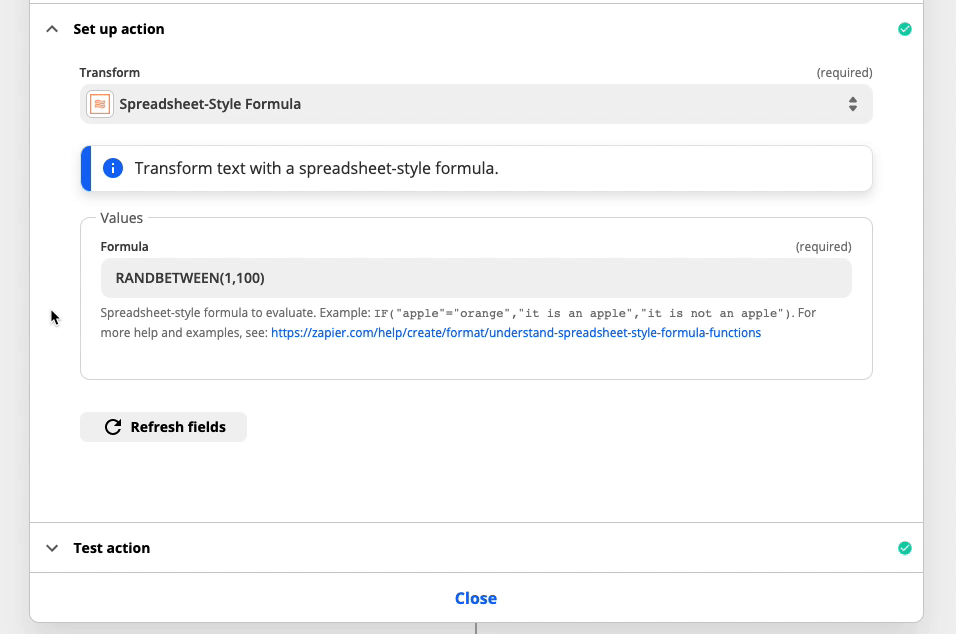Click the blue info icon in banner

coord(113,168)
